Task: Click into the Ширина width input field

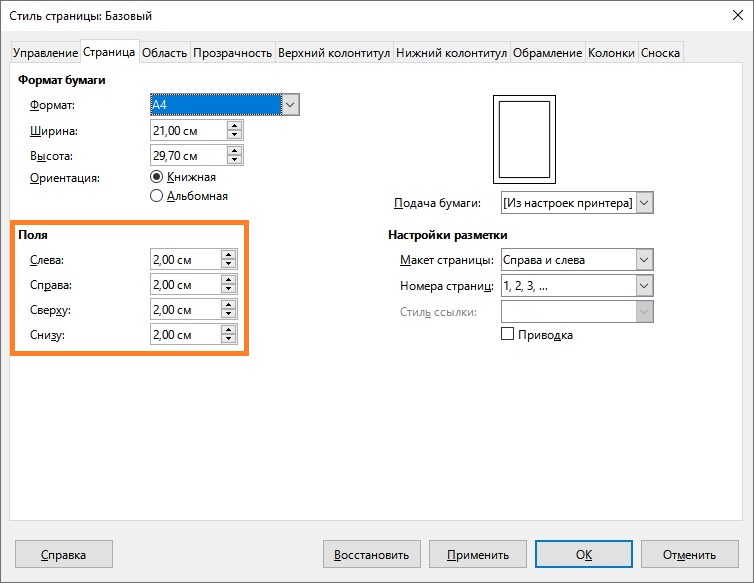Action: (x=187, y=130)
